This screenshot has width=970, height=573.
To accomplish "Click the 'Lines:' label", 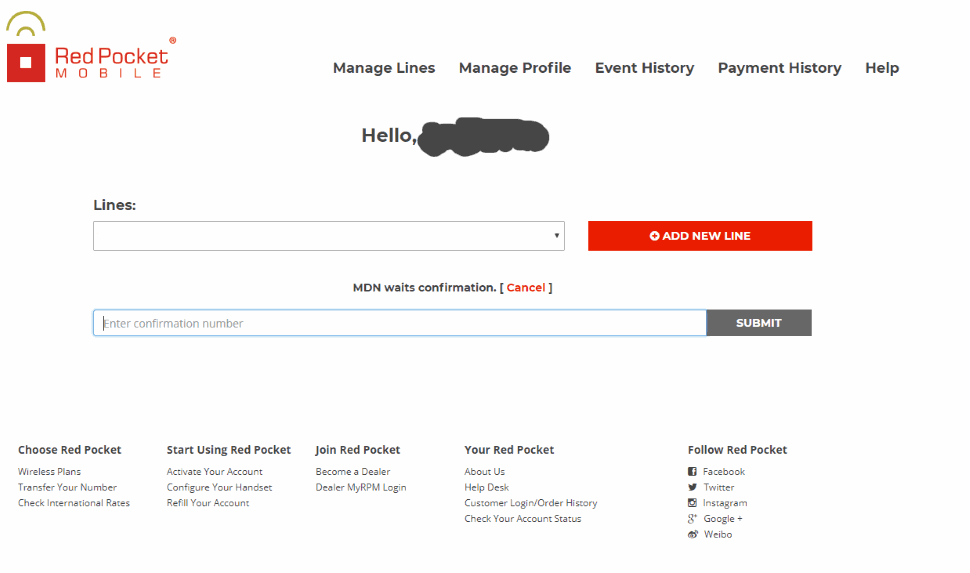I will pos(114,205).
